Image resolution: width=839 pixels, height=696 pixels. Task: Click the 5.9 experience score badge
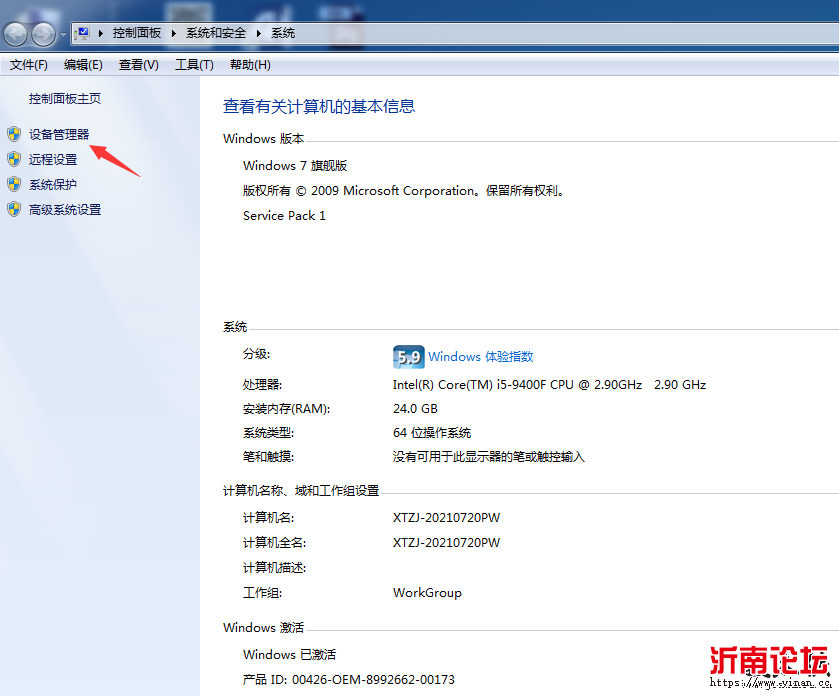(408, 357)
